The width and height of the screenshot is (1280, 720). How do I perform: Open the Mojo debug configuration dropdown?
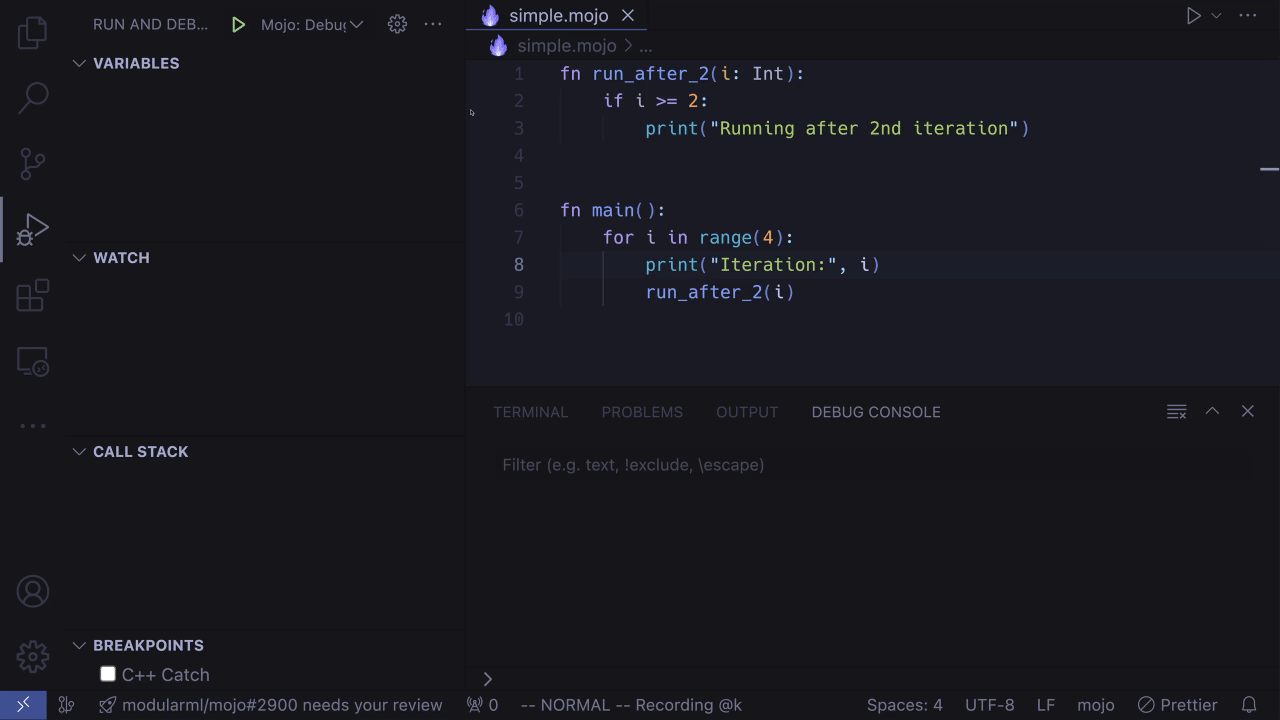tap(312, 25)
